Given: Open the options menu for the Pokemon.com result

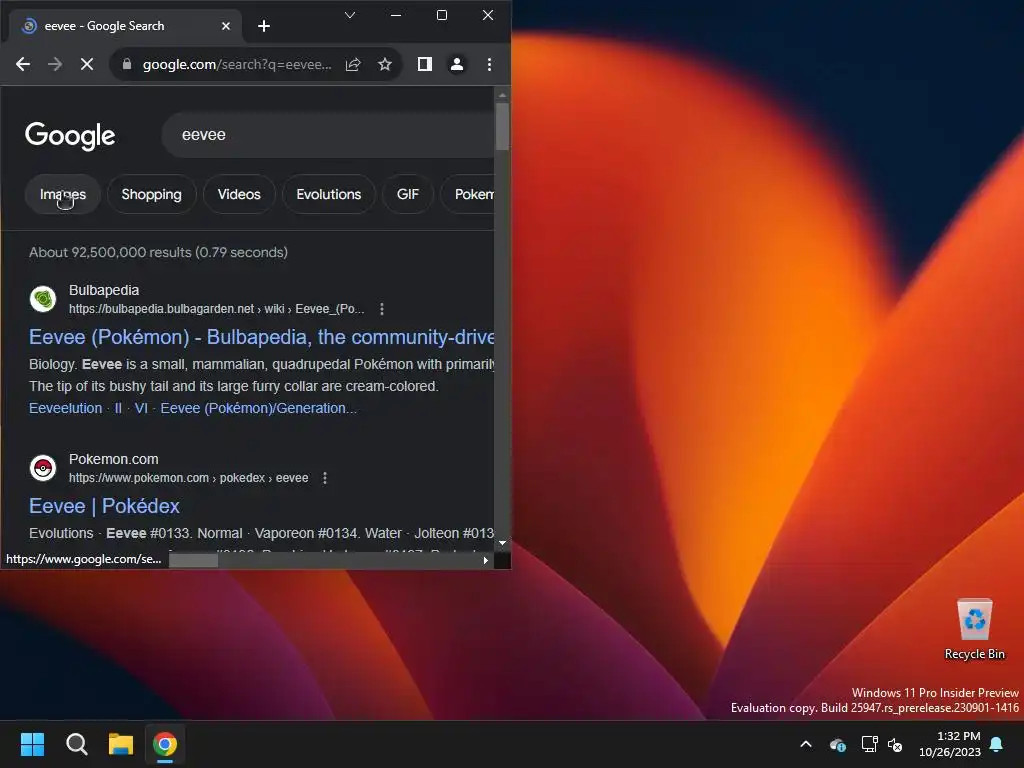Looking at the screenshot, I should click(325, 478).
